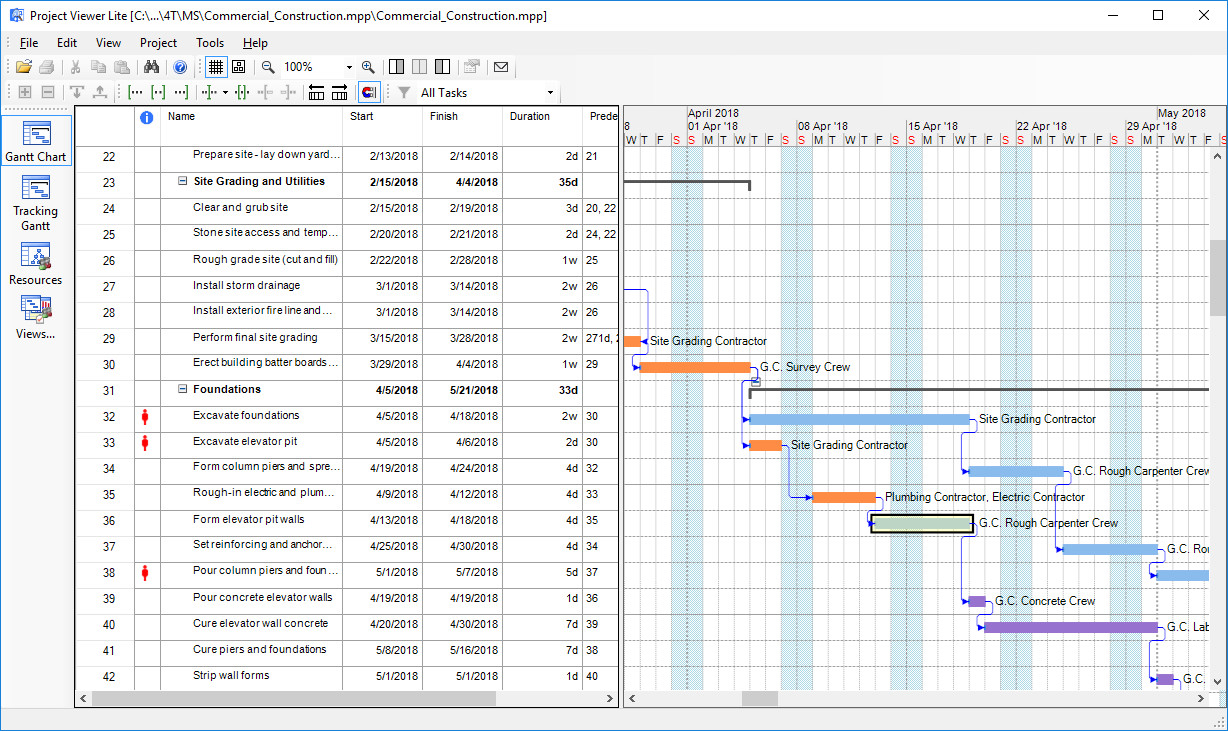Click the filter funnel icon
Screen dimensions: 1228x731
[402, 92]
